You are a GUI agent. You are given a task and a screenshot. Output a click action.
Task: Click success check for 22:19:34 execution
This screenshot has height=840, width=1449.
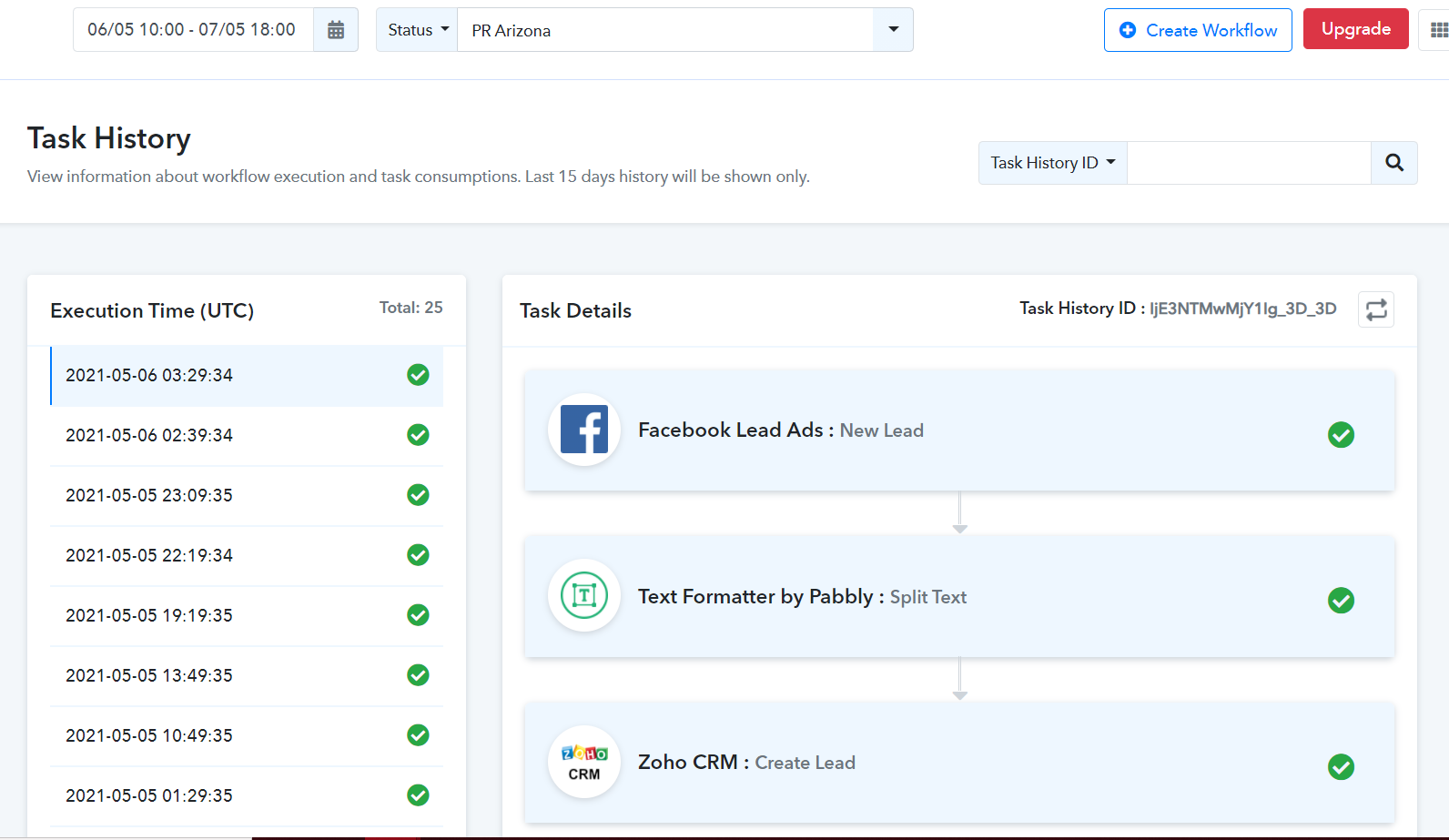(x=418, y=555)
